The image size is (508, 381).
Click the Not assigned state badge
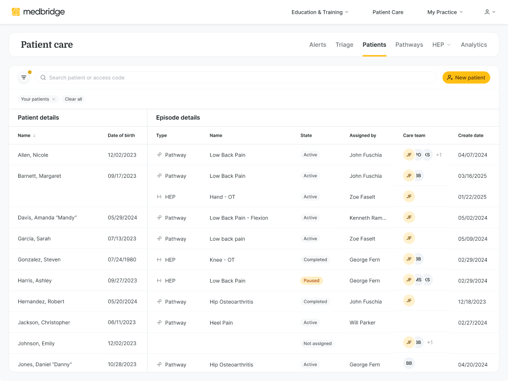tap(317, 343)
